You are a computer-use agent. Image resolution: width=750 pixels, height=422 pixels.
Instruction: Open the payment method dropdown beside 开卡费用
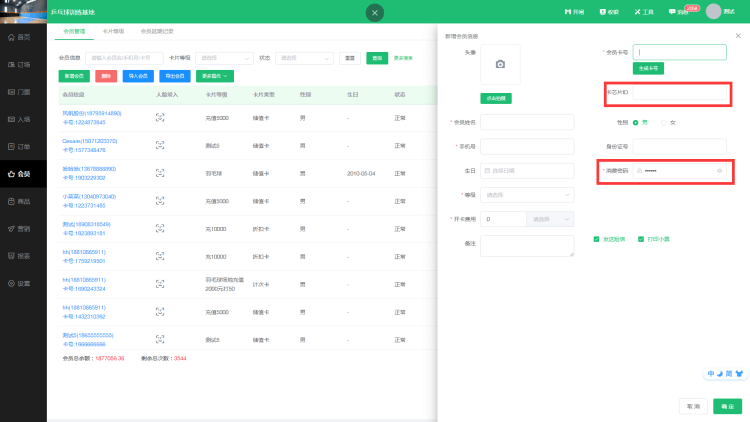coord(553,218)
